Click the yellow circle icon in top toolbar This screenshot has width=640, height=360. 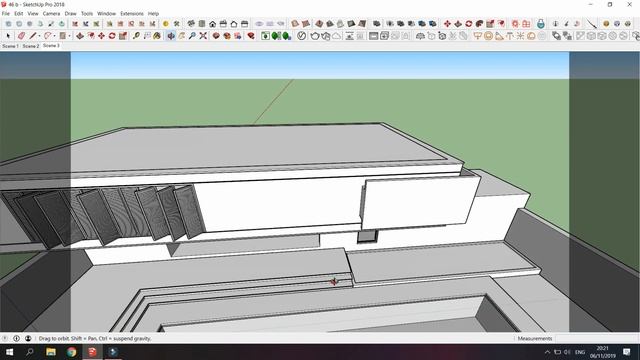pyautogui.click(x=165, y=24)
